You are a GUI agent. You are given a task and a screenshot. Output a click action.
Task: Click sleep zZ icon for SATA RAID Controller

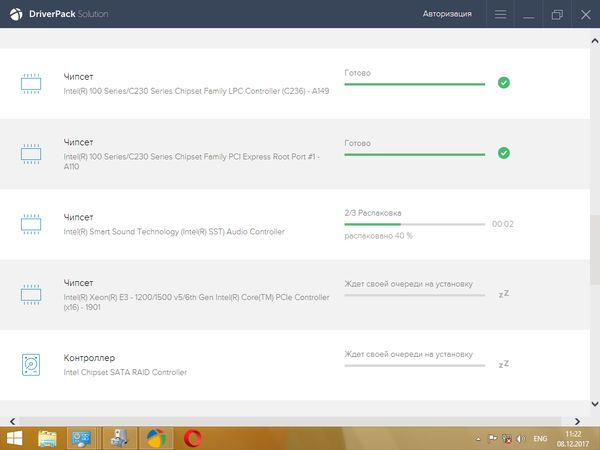(x=504, y=364)
